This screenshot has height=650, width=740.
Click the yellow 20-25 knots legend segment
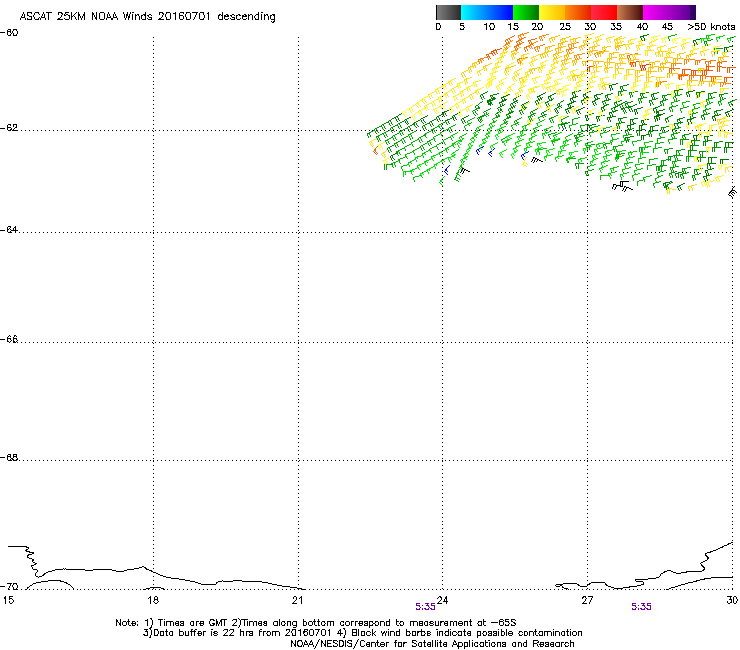tap(552, 12)
